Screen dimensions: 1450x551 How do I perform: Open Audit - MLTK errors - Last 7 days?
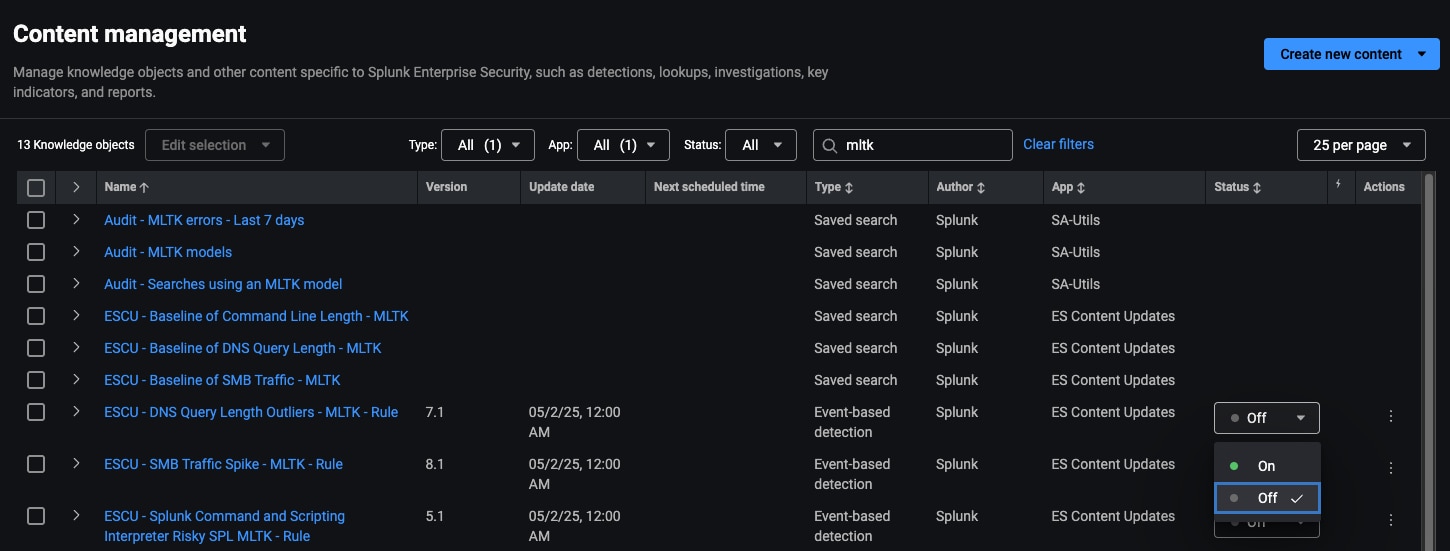[x=204, y=220]
